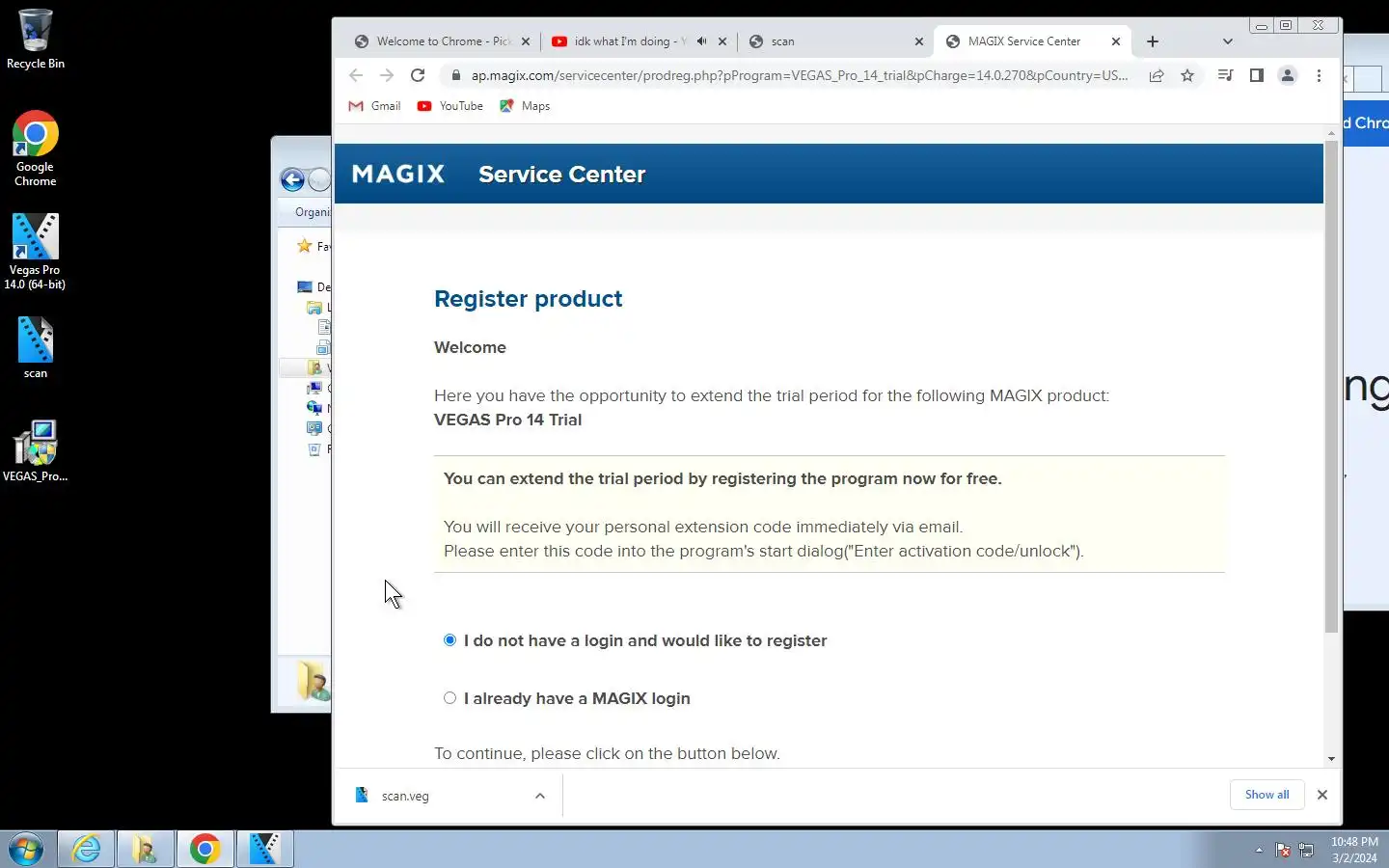The height and width of the screenshot is (868, 1389).
Task: Open Google Chrome desktop shortcut
Action: 35,149
